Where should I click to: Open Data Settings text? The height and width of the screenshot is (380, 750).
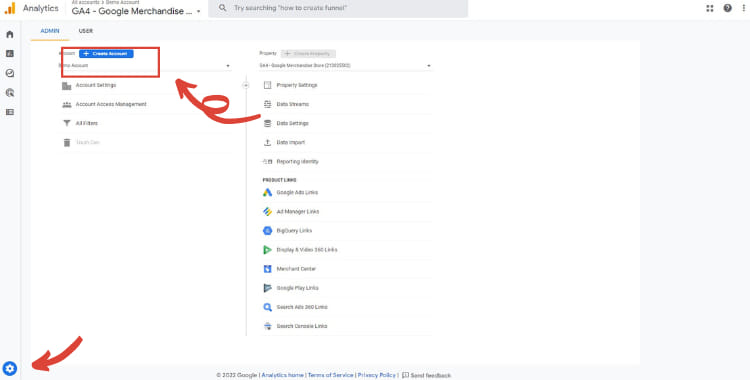292,123
